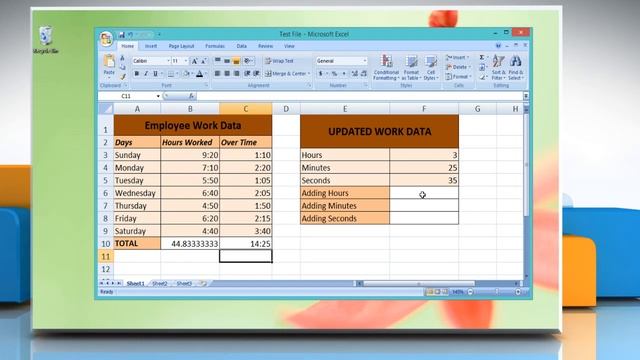
Task: Click the Borders icon
Action: coord(171,74)
